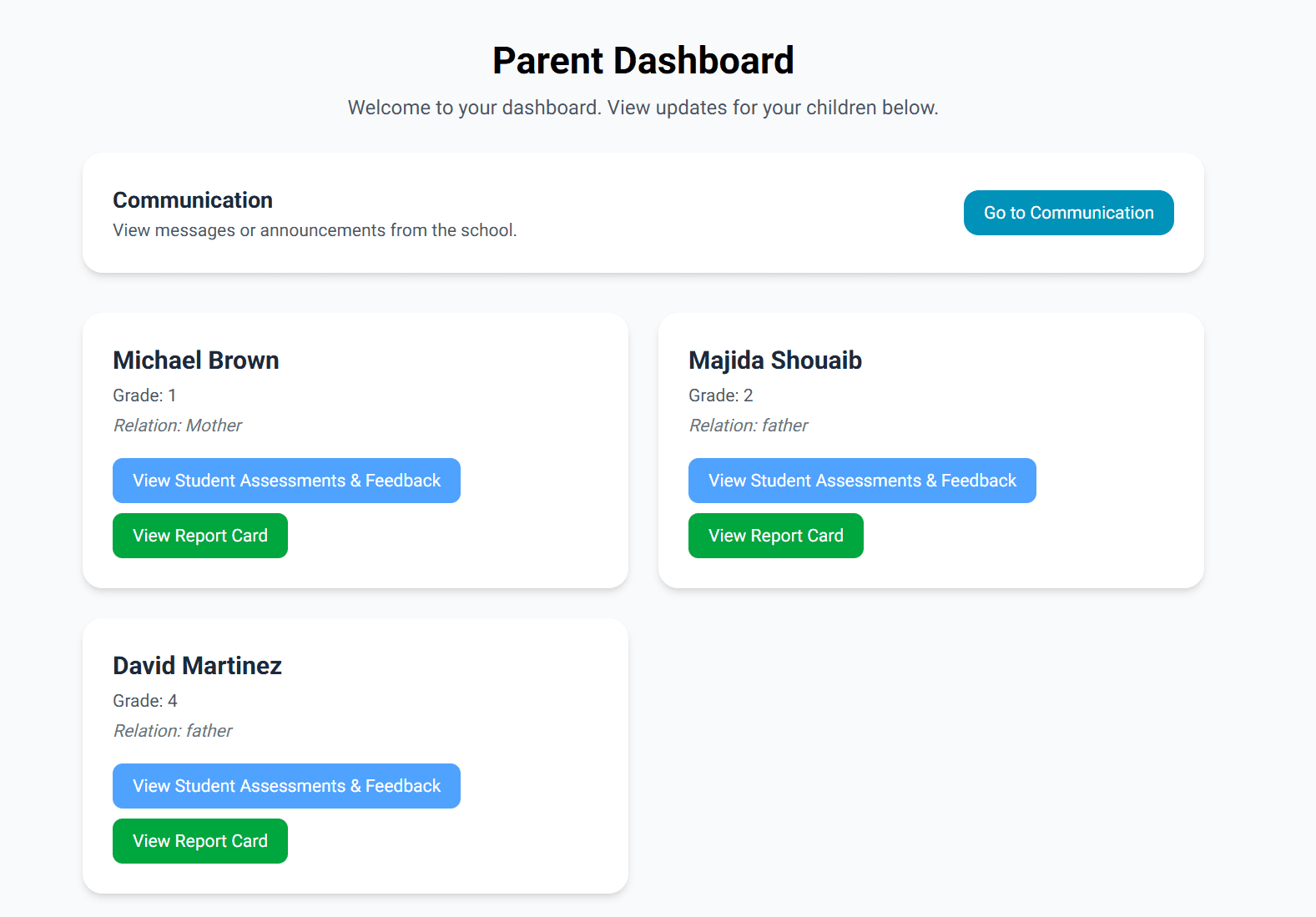Click the Grade: 2 label for Majida Shouaib
The height and width of the screenshot is (917, 1316).
[x=721, y=396]
